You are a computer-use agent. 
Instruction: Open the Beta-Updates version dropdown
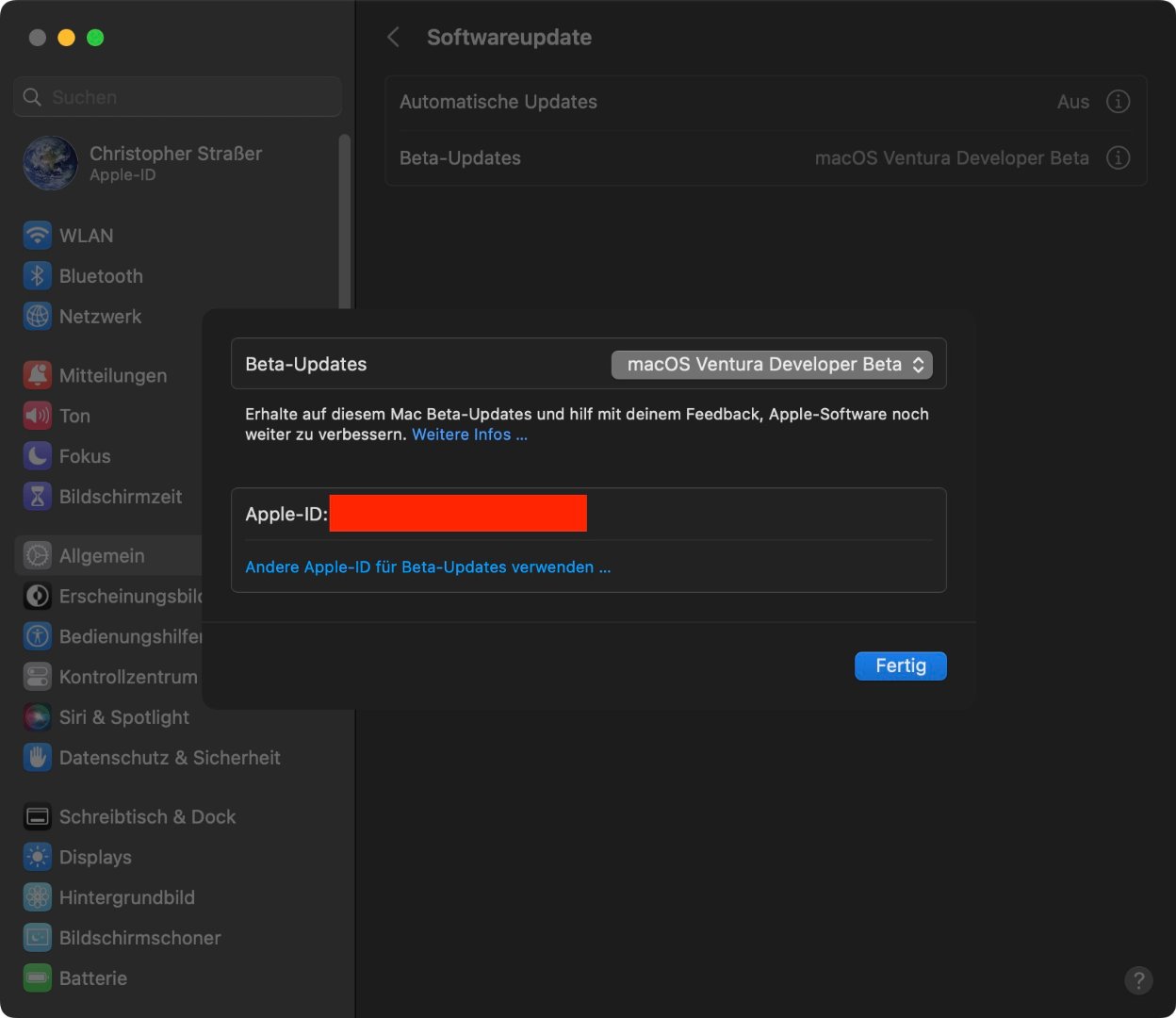point(772,365)
